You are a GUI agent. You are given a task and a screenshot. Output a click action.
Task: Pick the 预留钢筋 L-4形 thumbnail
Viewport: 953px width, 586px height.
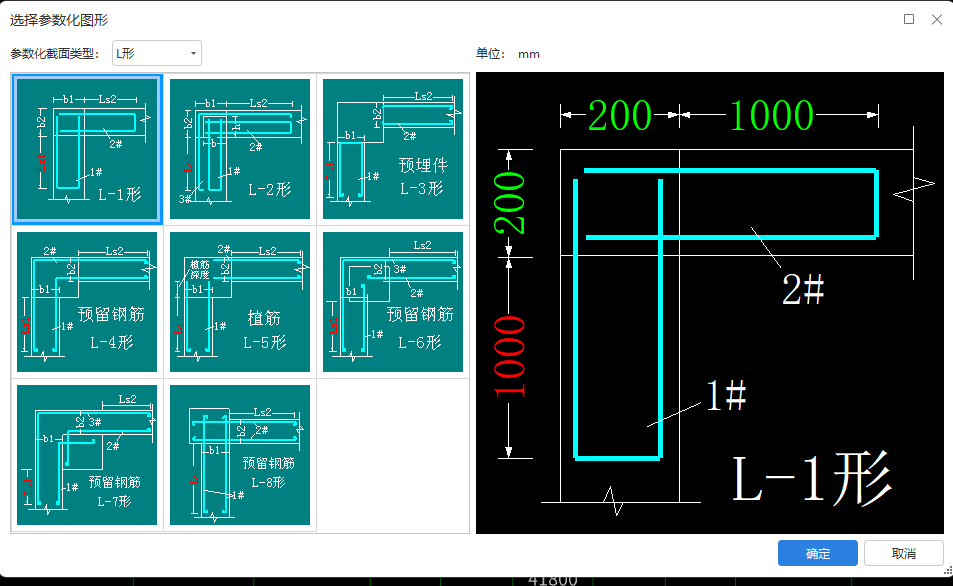click(87, 302)
